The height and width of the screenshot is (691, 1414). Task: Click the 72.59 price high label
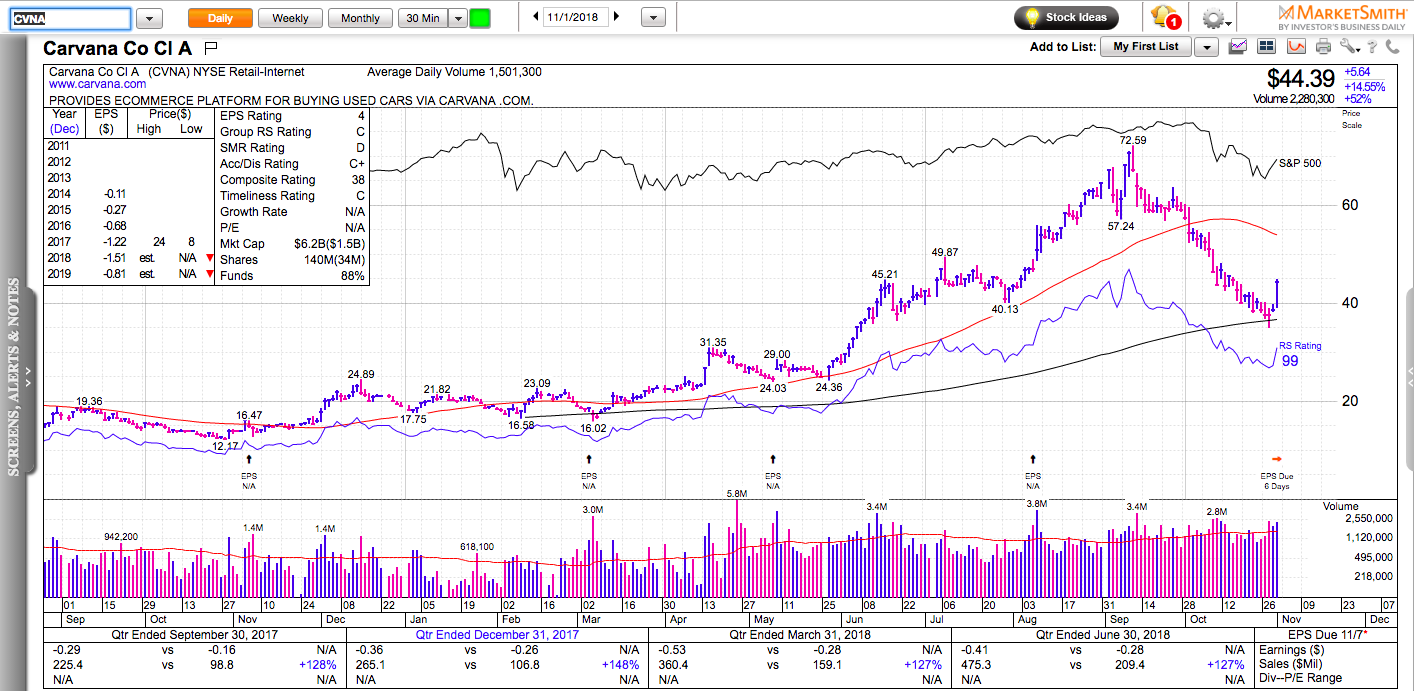coord(1133,140)
